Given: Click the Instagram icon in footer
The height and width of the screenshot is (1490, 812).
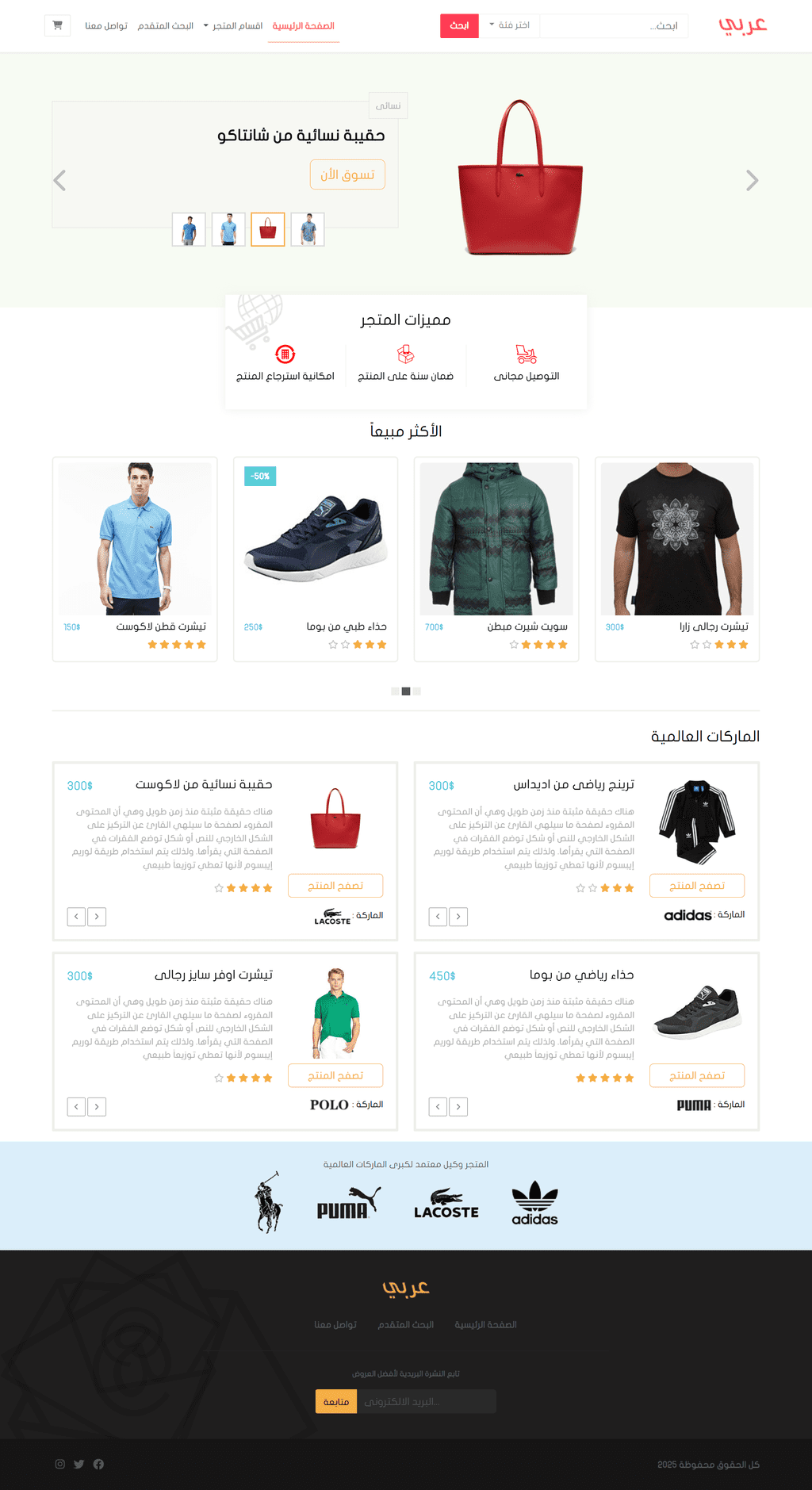Looking at the screenshot, I should tap(59, 1464).
